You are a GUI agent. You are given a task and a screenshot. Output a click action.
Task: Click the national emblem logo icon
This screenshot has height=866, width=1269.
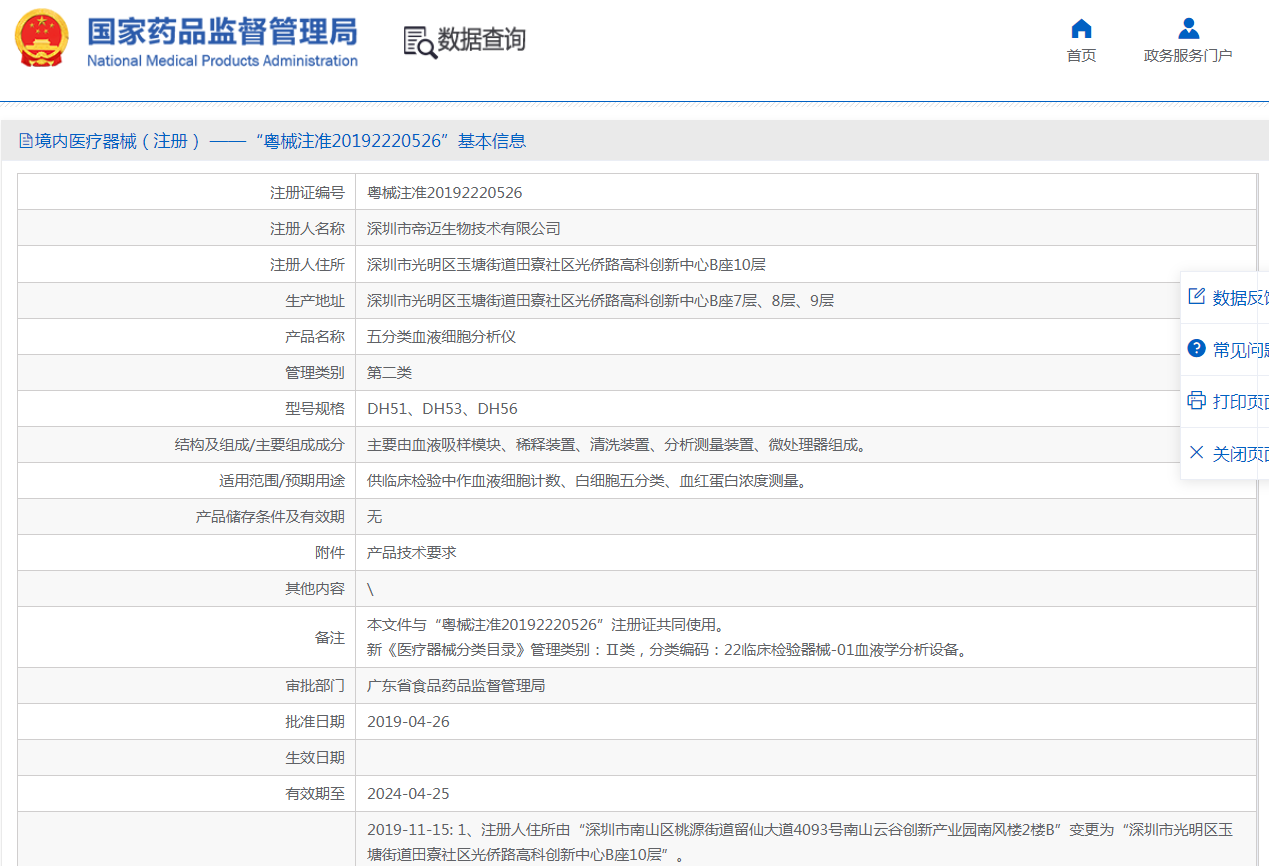click(42, 38)
